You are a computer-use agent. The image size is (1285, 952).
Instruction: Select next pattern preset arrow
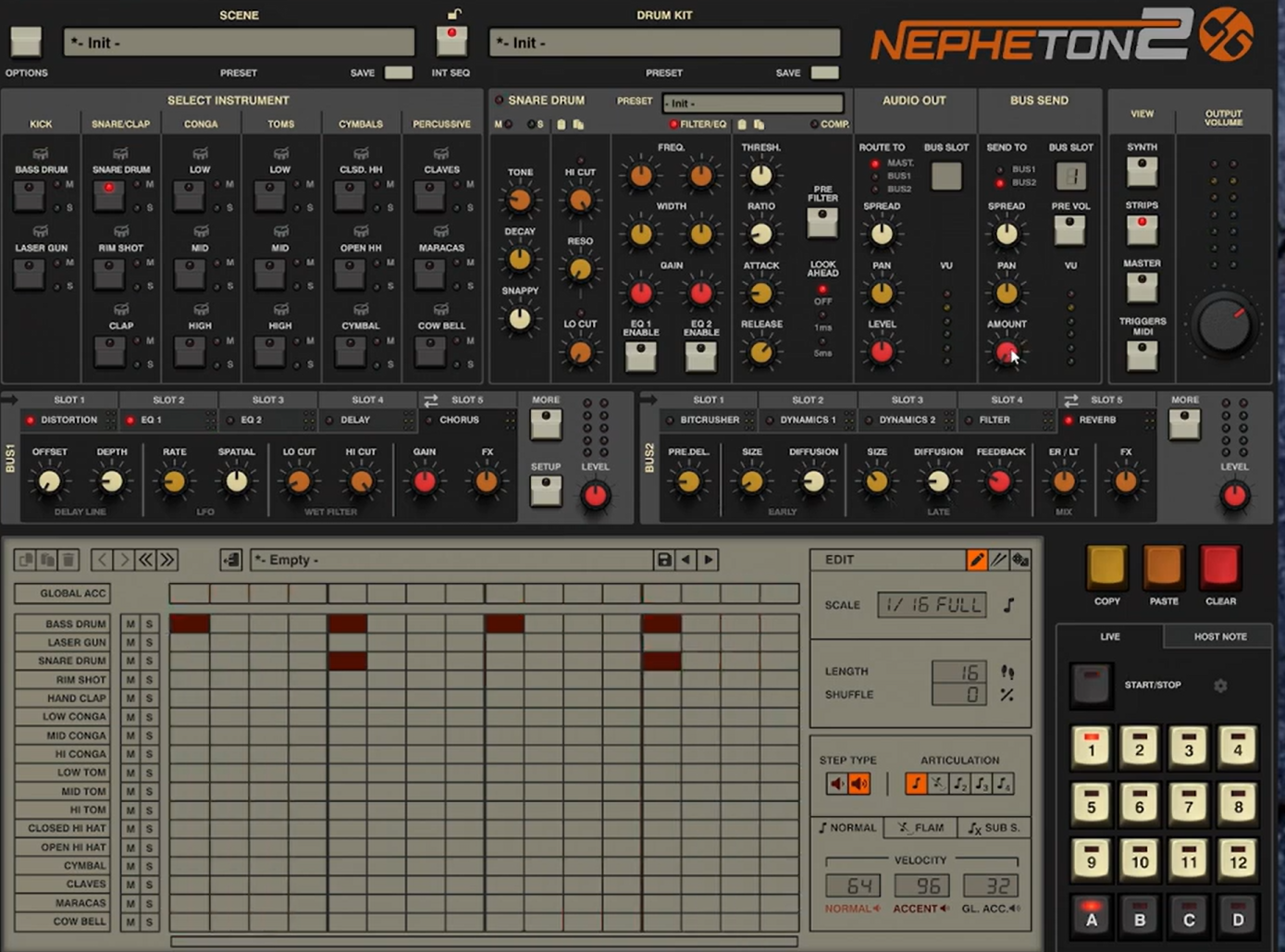(708, 560)
